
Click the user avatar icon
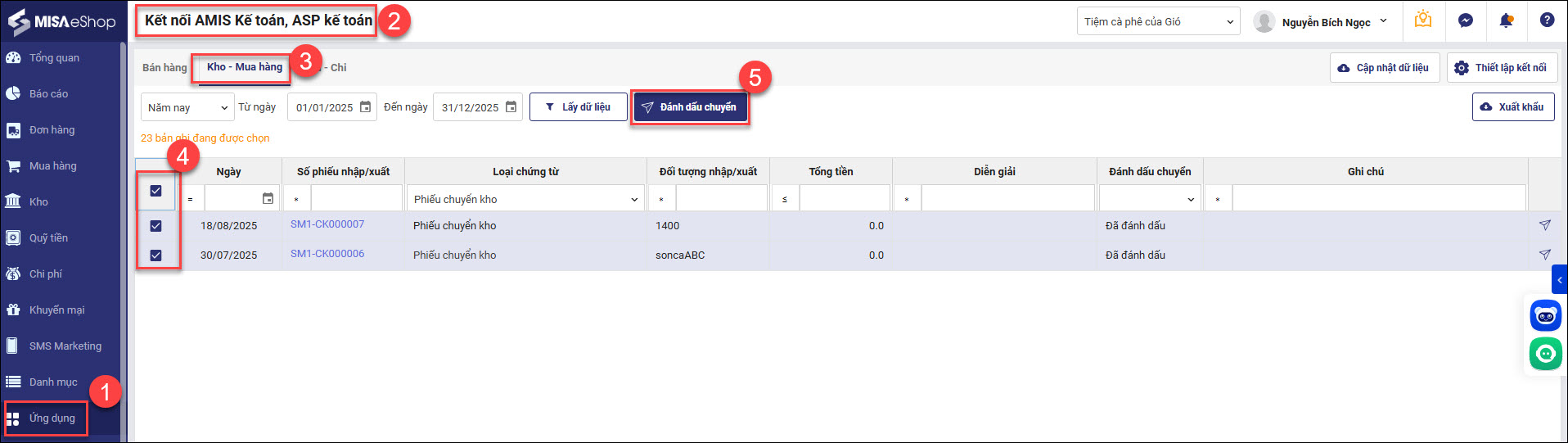click(x=1264, y=21)
